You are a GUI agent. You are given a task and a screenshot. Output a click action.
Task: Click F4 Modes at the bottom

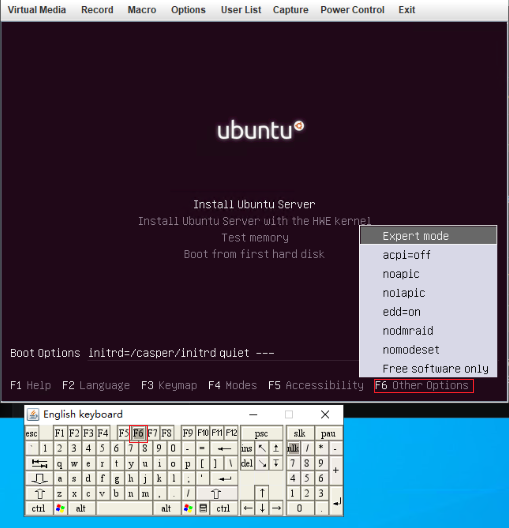pyautogui.click(x=233, y=385)
